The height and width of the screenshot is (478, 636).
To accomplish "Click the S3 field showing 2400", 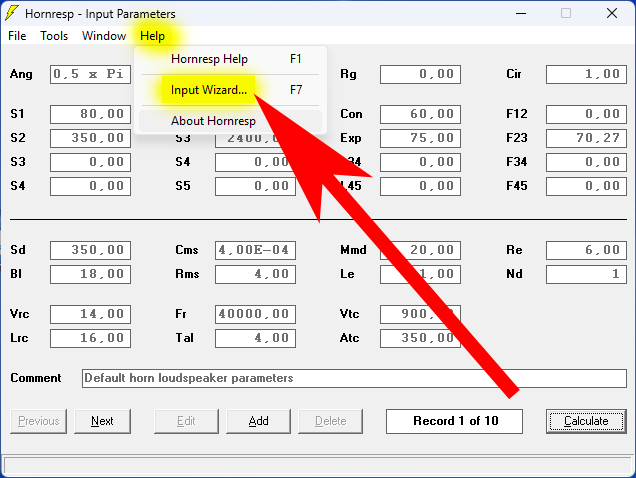I will [x=255, y=140].
